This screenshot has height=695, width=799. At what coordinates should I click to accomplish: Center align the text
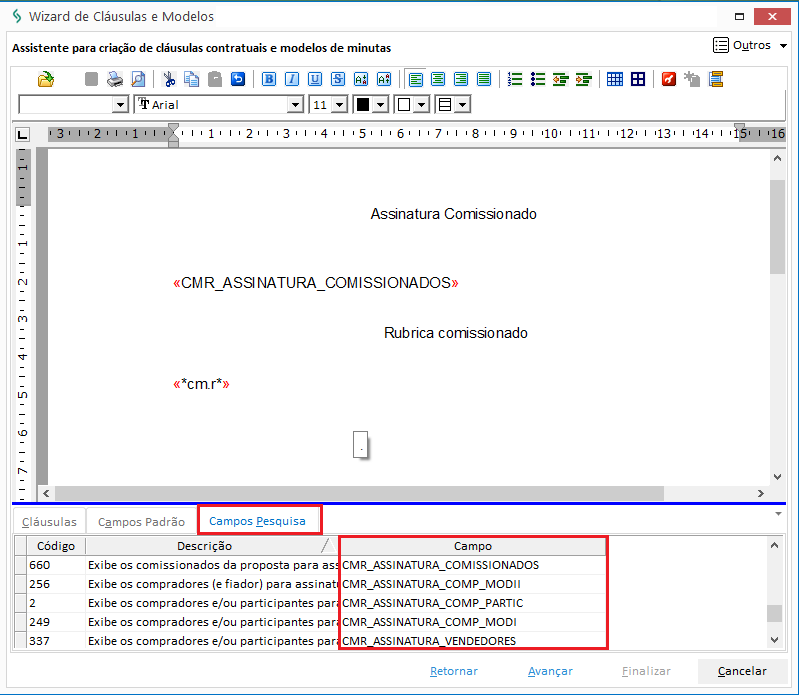point(438,79)
